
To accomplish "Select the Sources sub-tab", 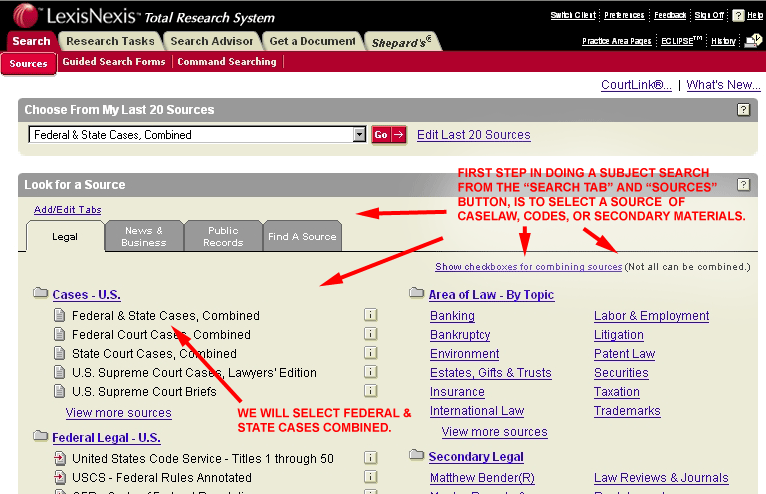I will (28, 64).
